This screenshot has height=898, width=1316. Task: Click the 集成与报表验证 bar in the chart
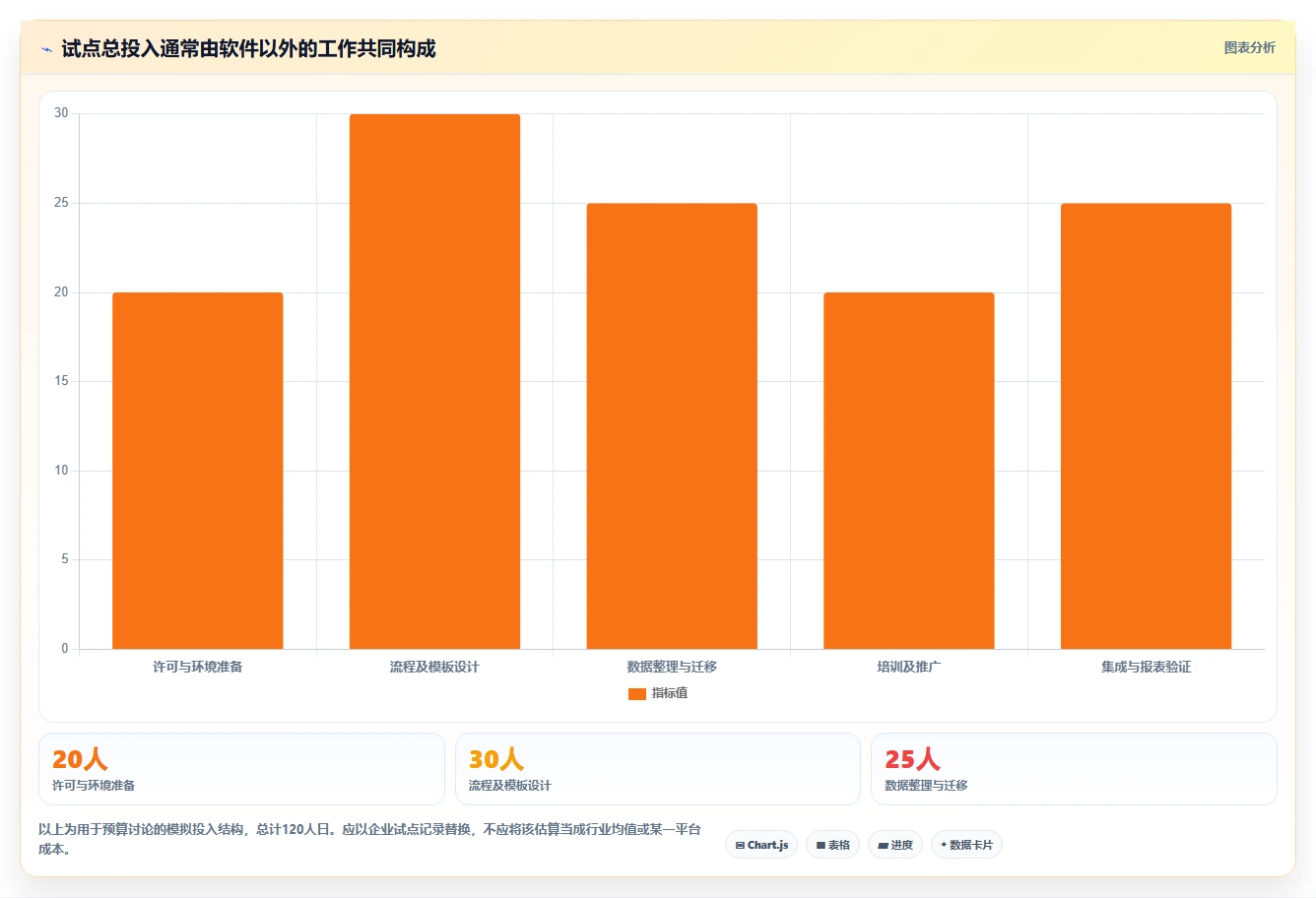1146,426
